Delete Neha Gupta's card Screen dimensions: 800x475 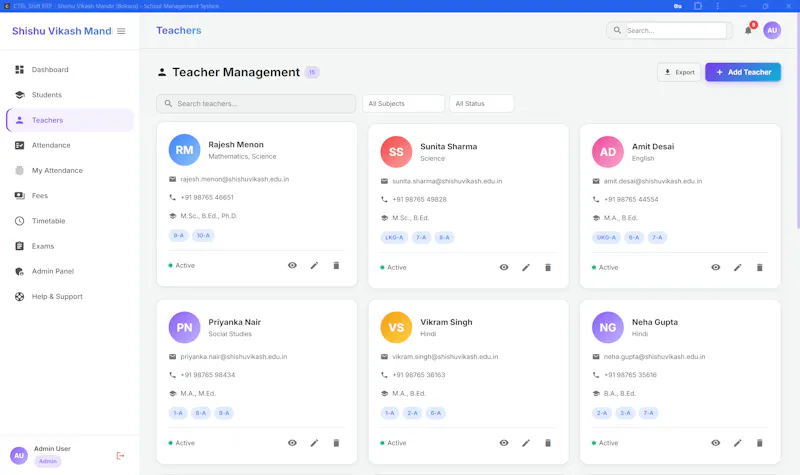tap(760, 443)
